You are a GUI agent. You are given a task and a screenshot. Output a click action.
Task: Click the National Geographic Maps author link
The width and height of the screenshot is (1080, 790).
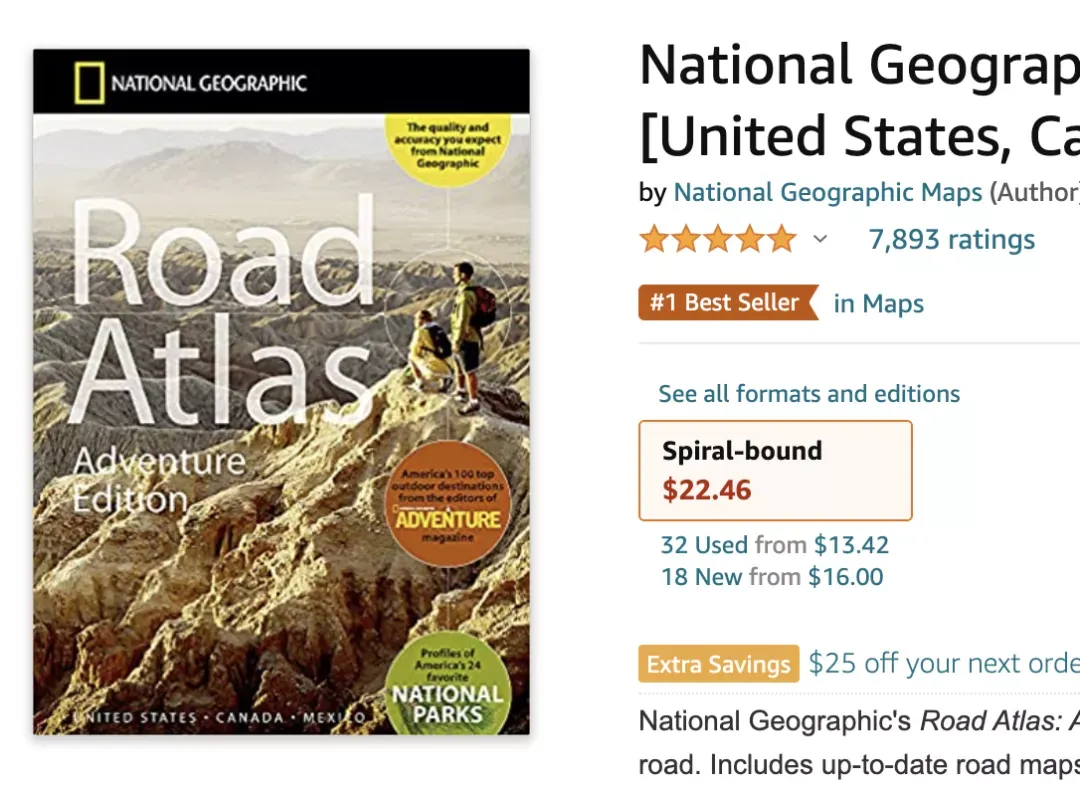point(827,192)
